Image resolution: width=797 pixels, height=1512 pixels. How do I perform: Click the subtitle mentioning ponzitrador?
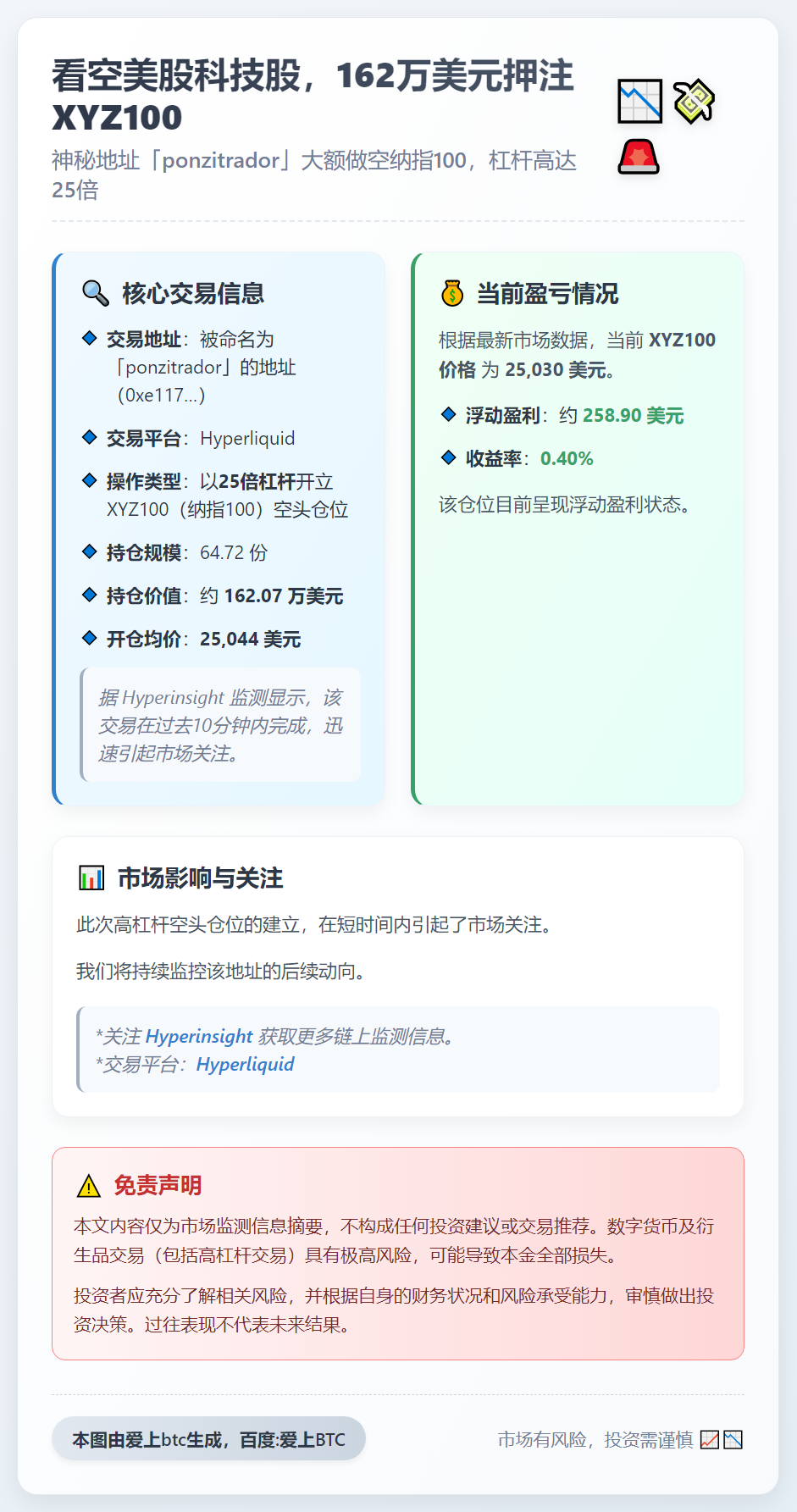314,174
